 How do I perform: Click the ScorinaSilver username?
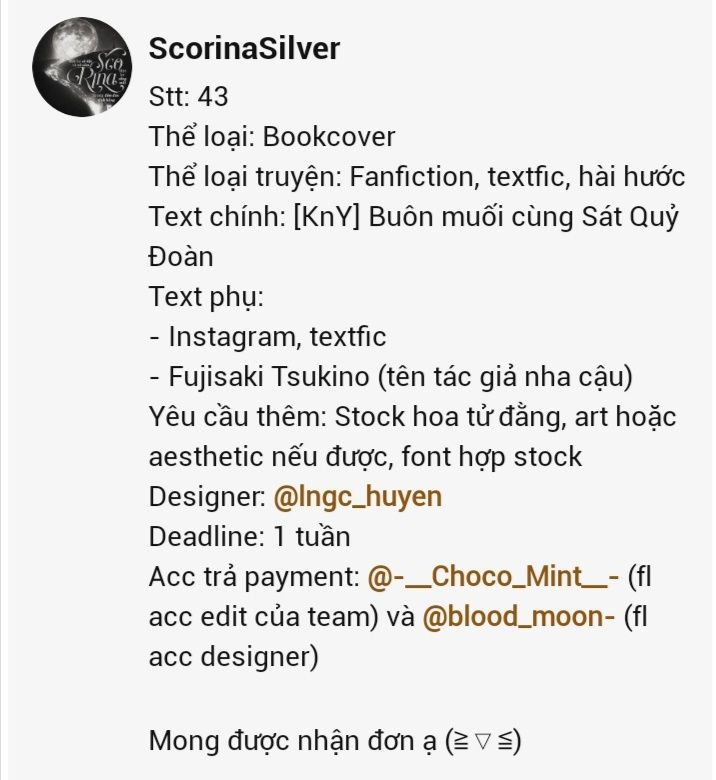click(244, 48)
